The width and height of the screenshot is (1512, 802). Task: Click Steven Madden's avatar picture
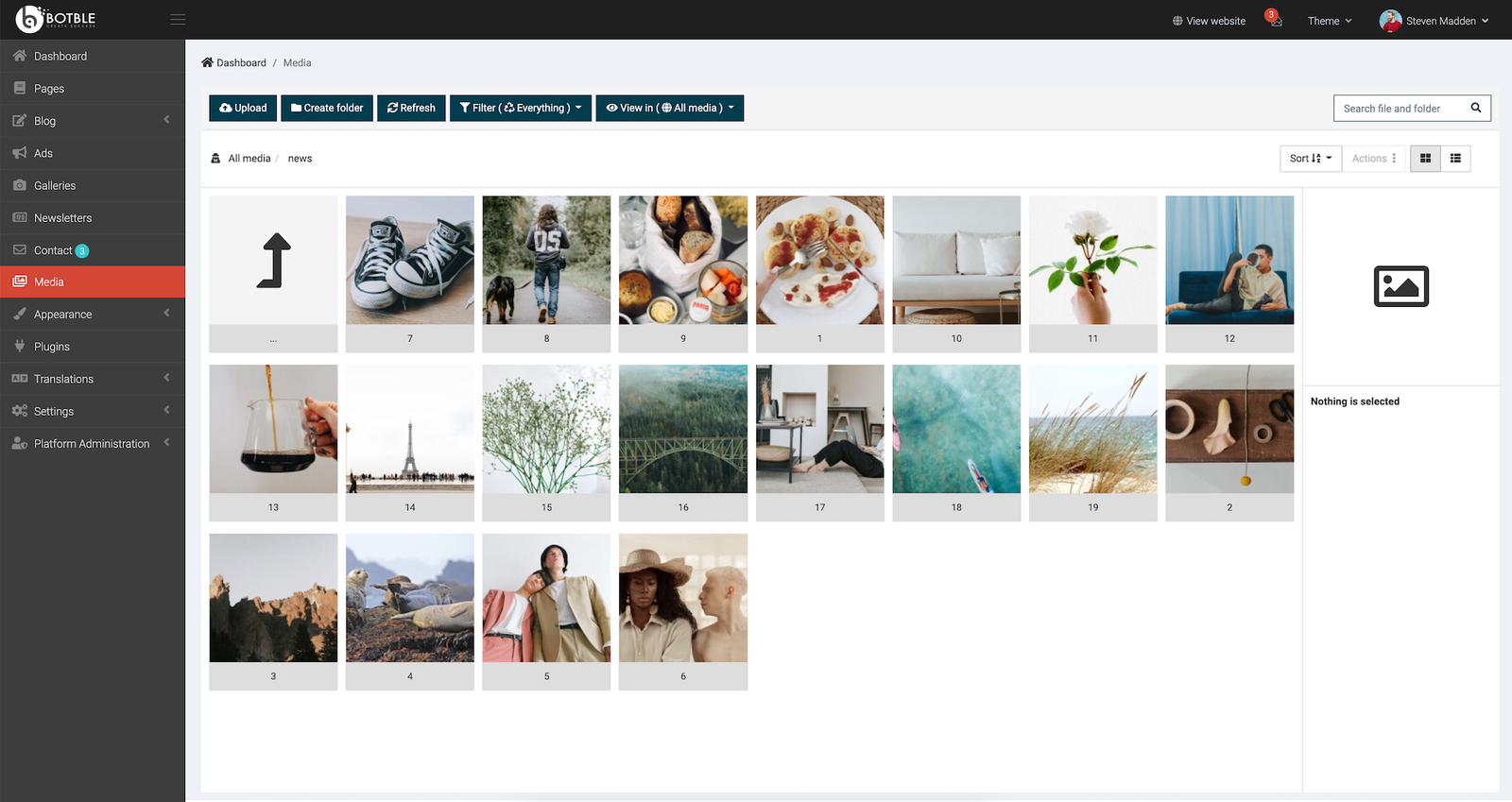[x=1390, y=21]
